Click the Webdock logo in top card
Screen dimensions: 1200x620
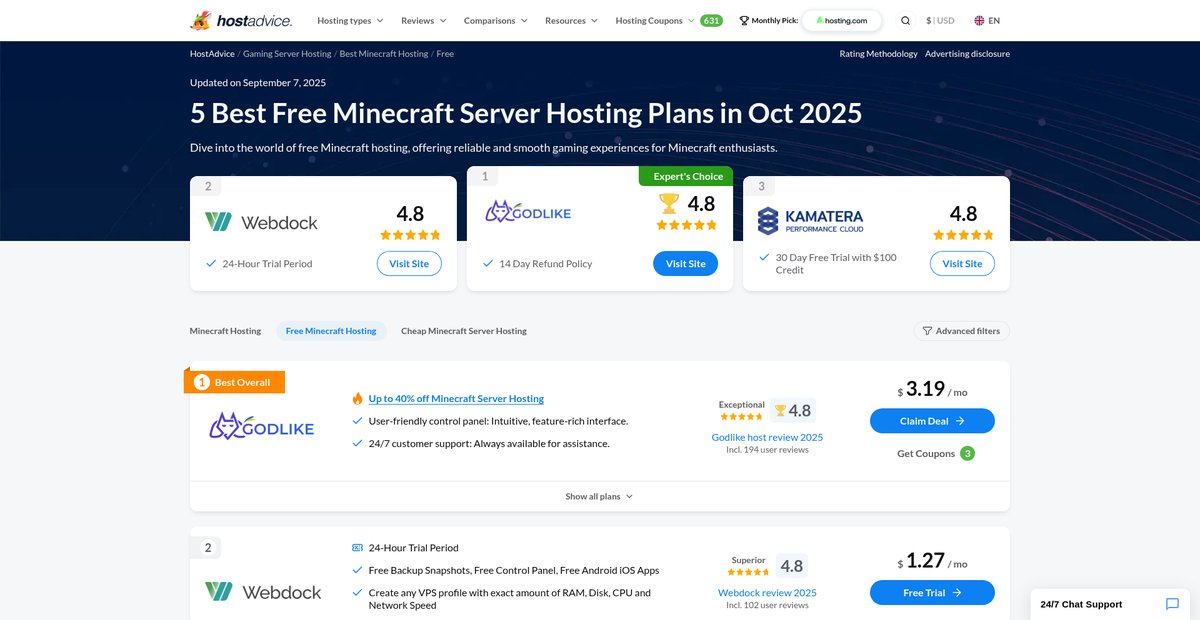[x=261, y=222]
